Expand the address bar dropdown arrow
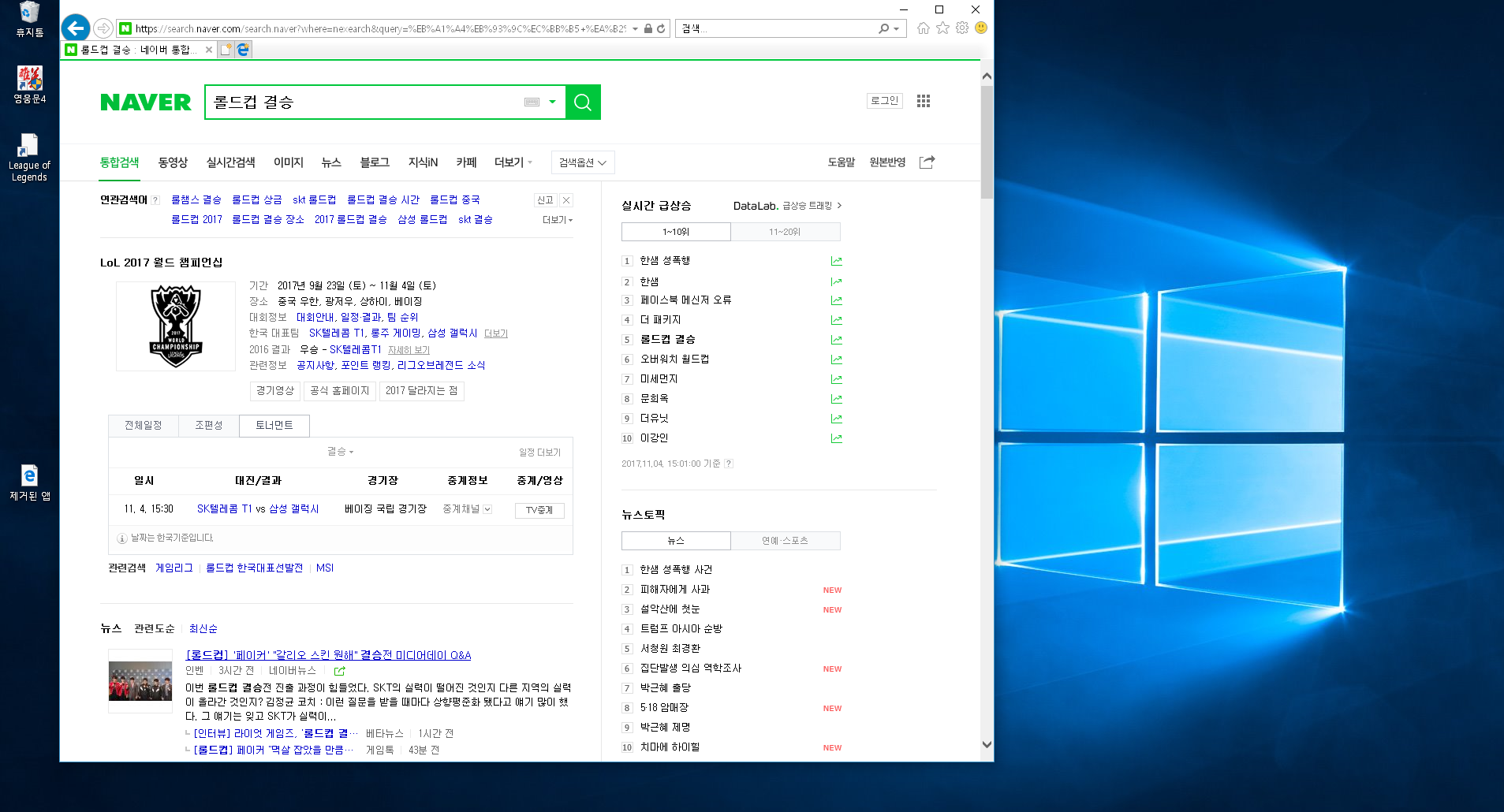 click(x=635, y=28)
